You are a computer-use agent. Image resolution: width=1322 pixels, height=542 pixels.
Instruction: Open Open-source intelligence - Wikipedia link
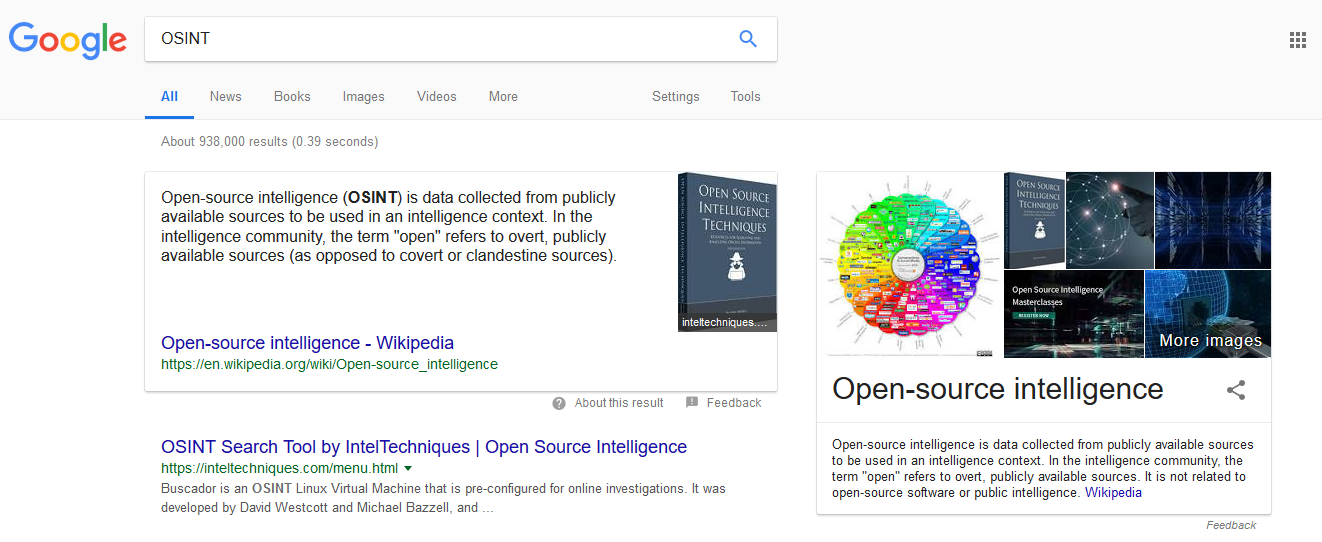coord(307,343)
